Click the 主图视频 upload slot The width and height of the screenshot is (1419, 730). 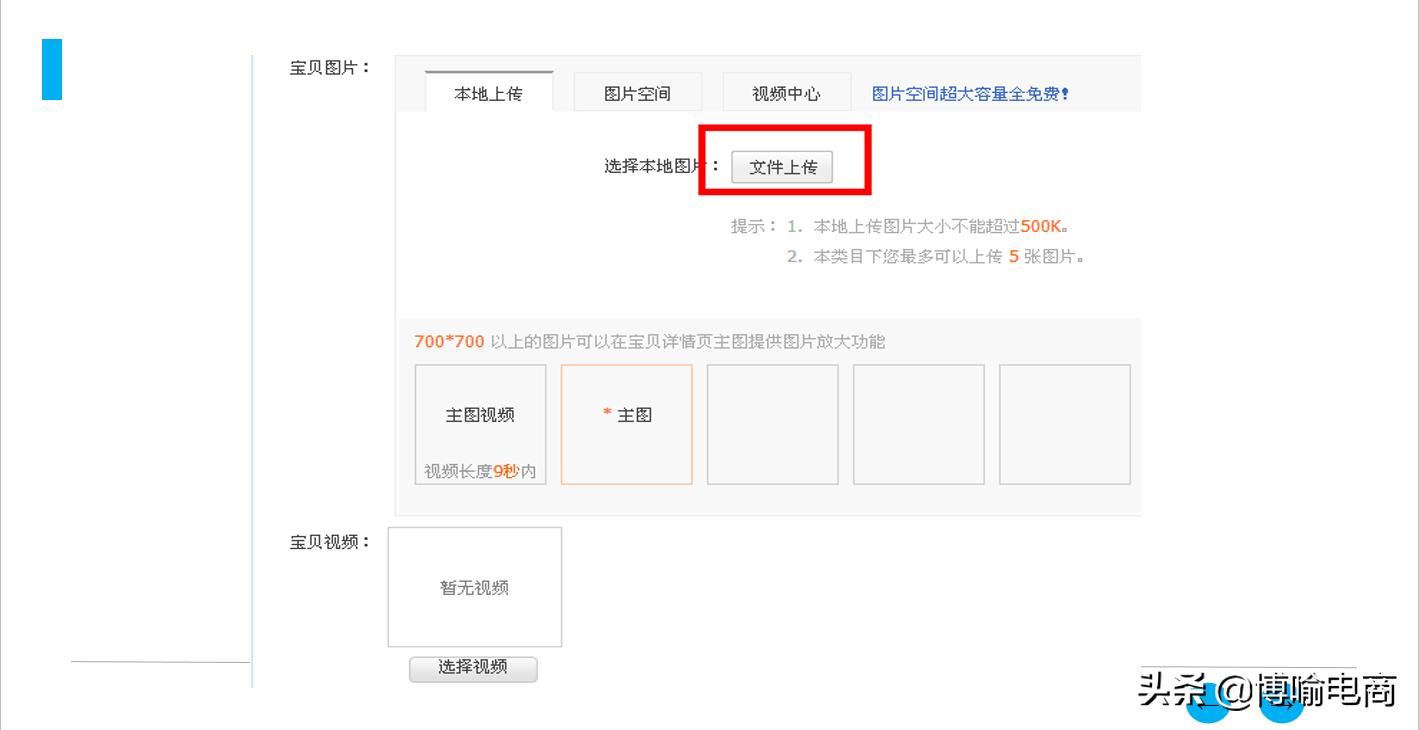[480, 423]
